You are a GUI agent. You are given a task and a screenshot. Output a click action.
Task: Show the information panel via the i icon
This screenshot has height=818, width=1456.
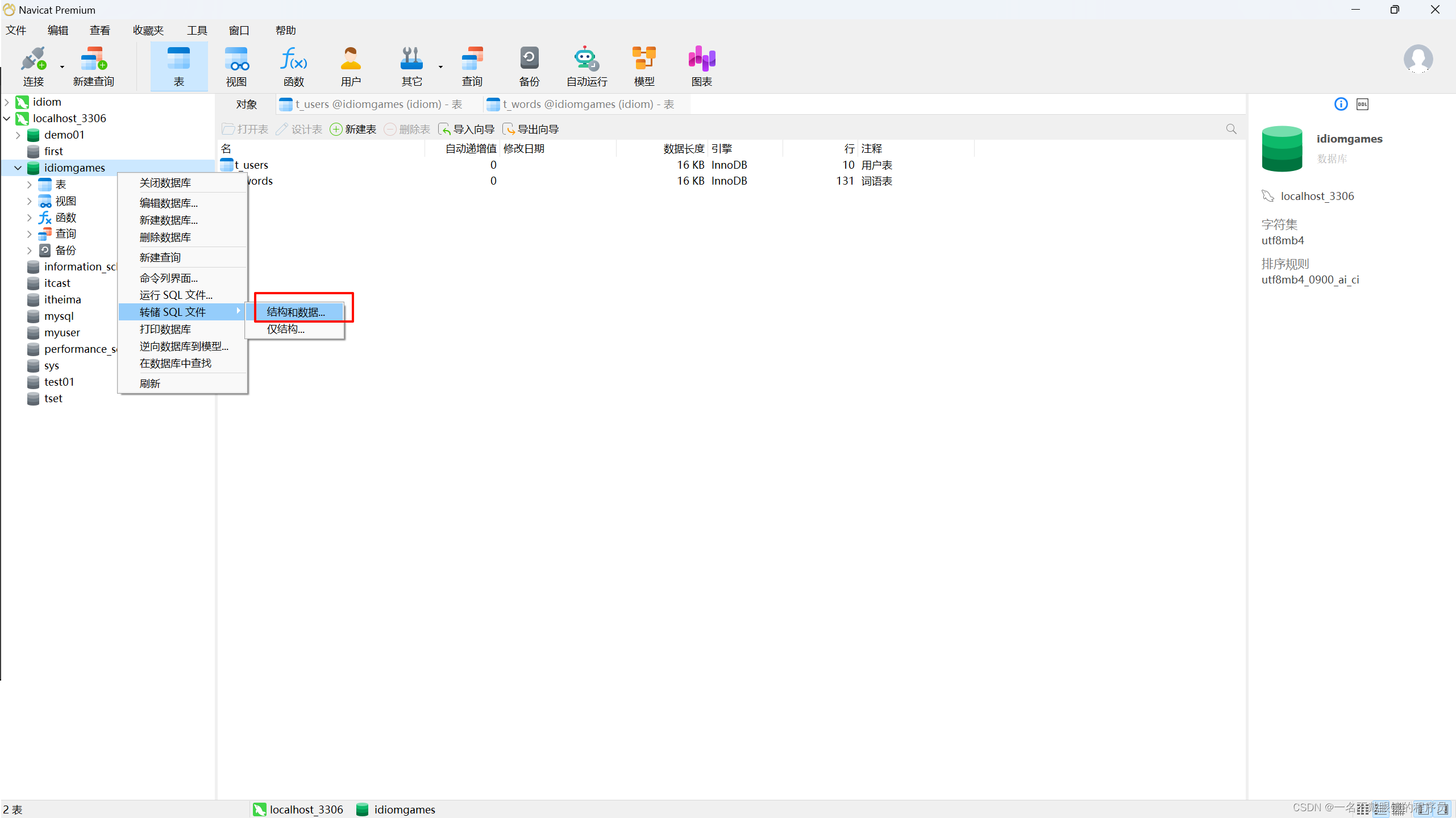point(1341,104)
